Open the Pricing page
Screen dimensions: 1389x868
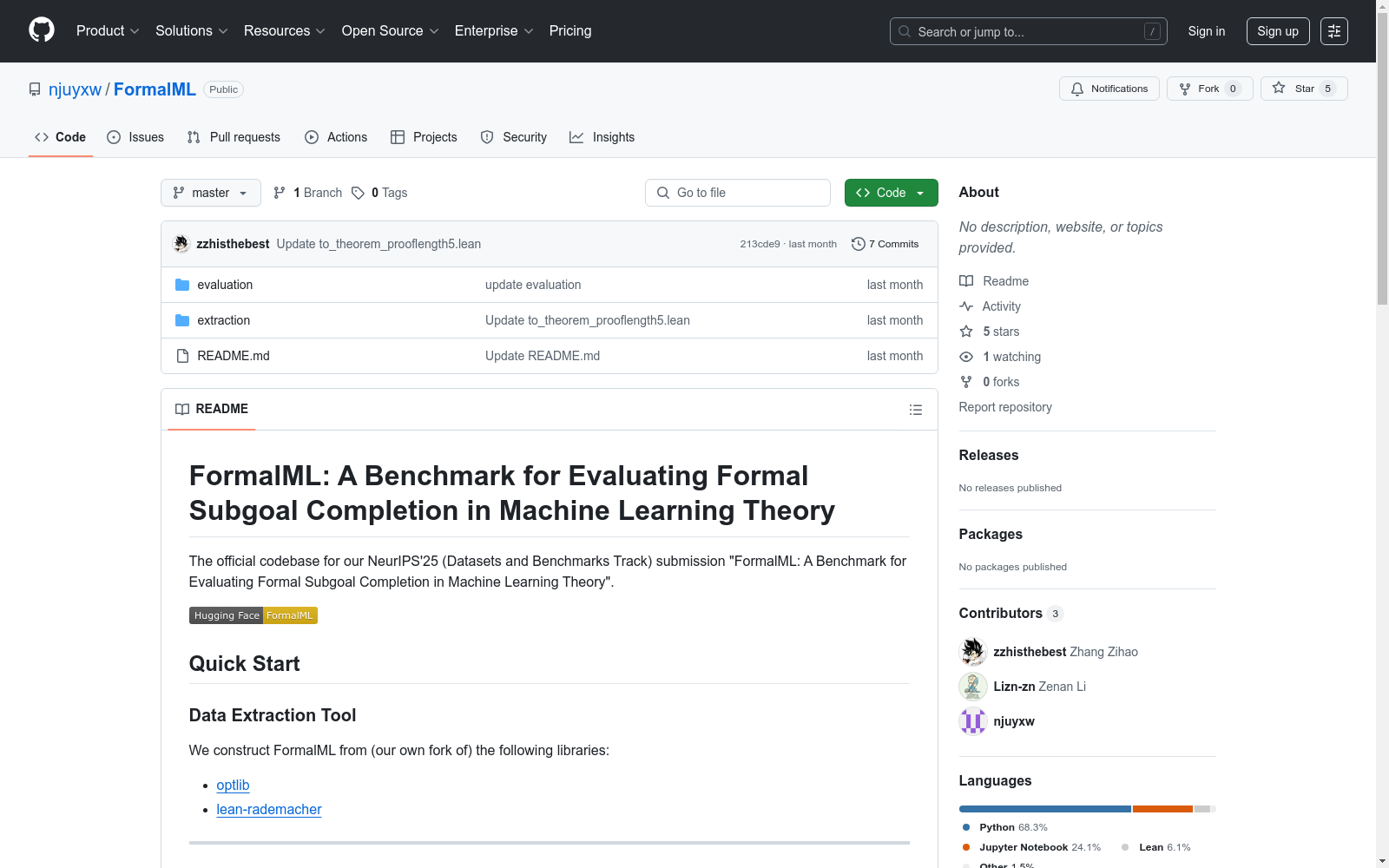click(570, 31)
